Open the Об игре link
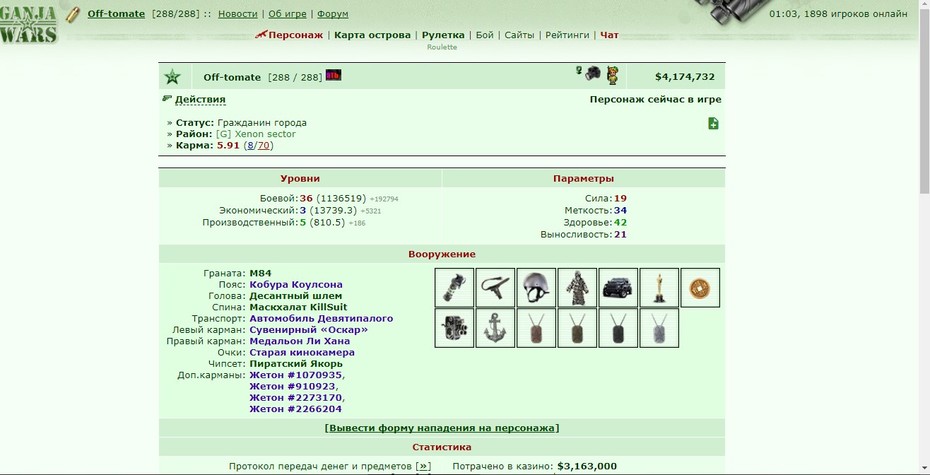 coord(288,14)
